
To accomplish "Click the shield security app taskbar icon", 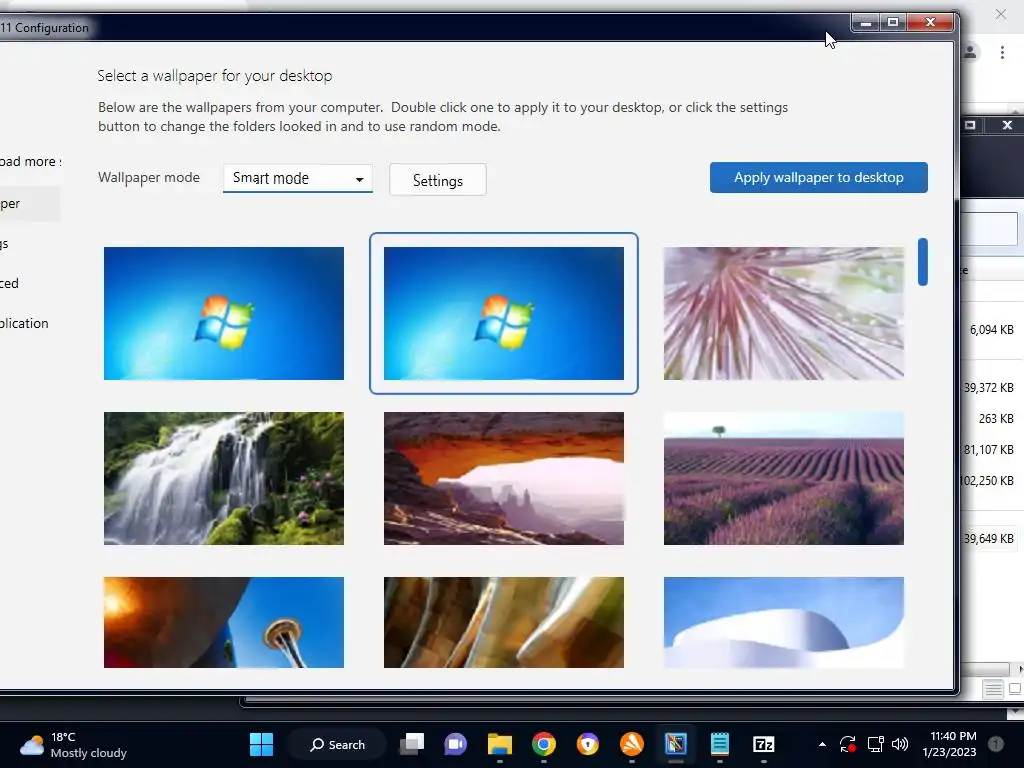I will click(x=588, y=744).
